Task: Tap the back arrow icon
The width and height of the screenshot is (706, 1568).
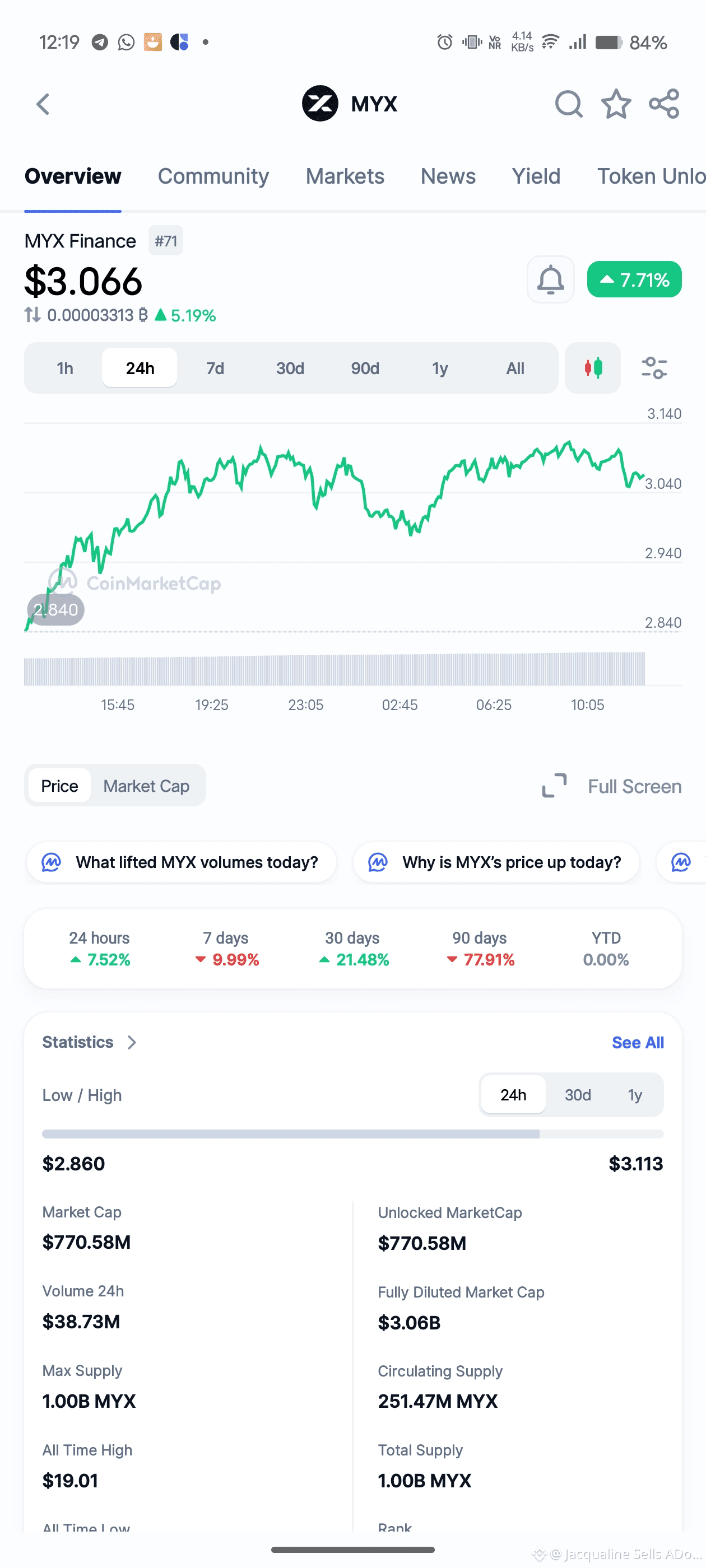Action: pos(43,104)
